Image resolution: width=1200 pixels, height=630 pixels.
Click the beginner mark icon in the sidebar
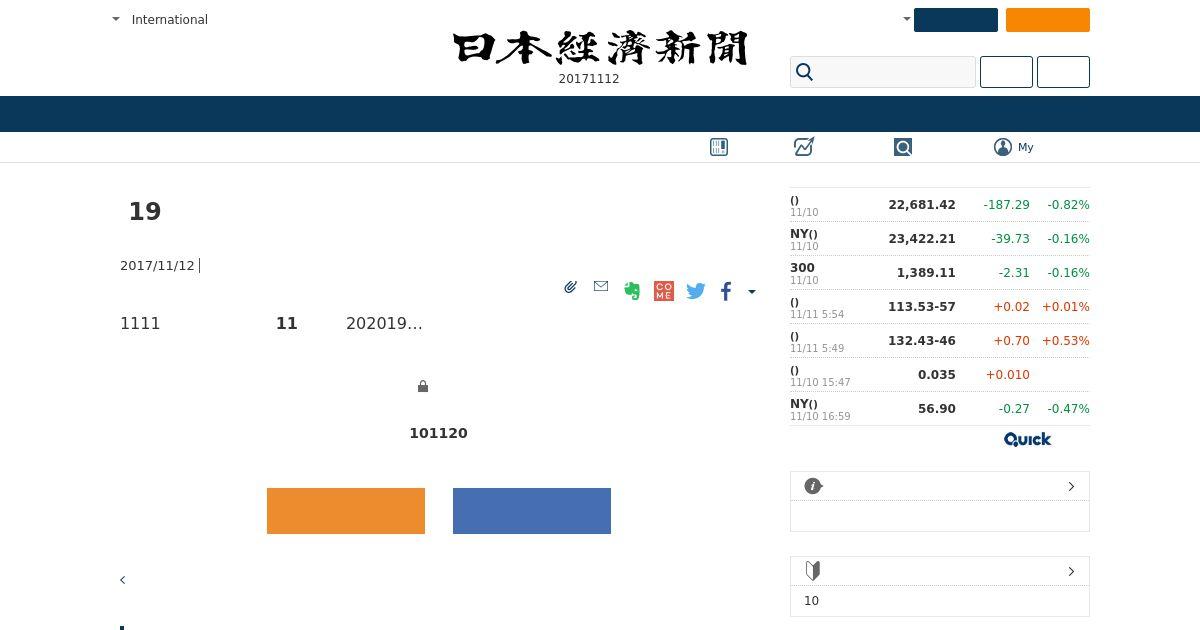[x=813, y=571]
